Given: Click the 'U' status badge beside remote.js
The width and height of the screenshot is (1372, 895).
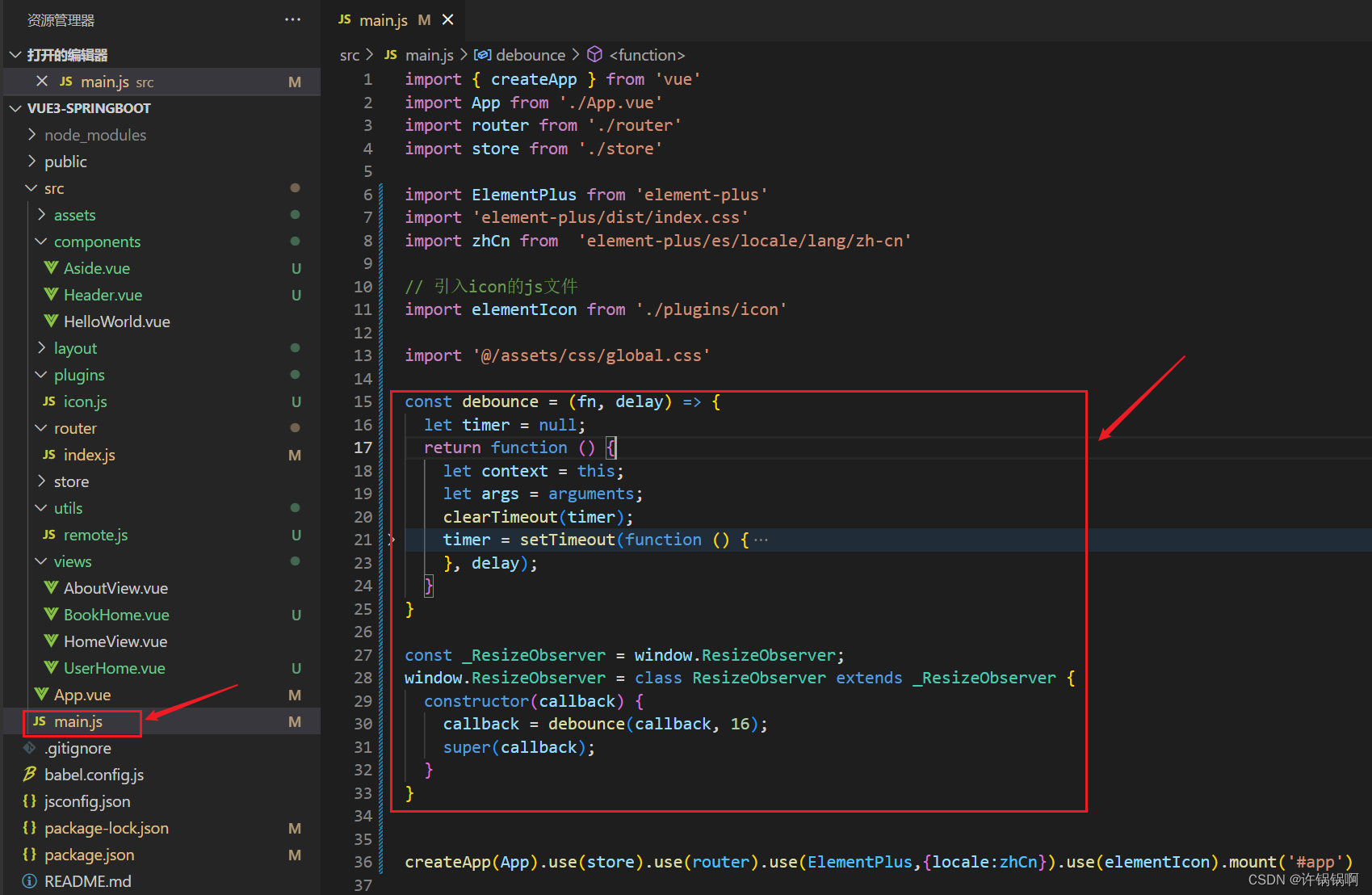Looking at the screenshot, I should (x=296, y=535).
